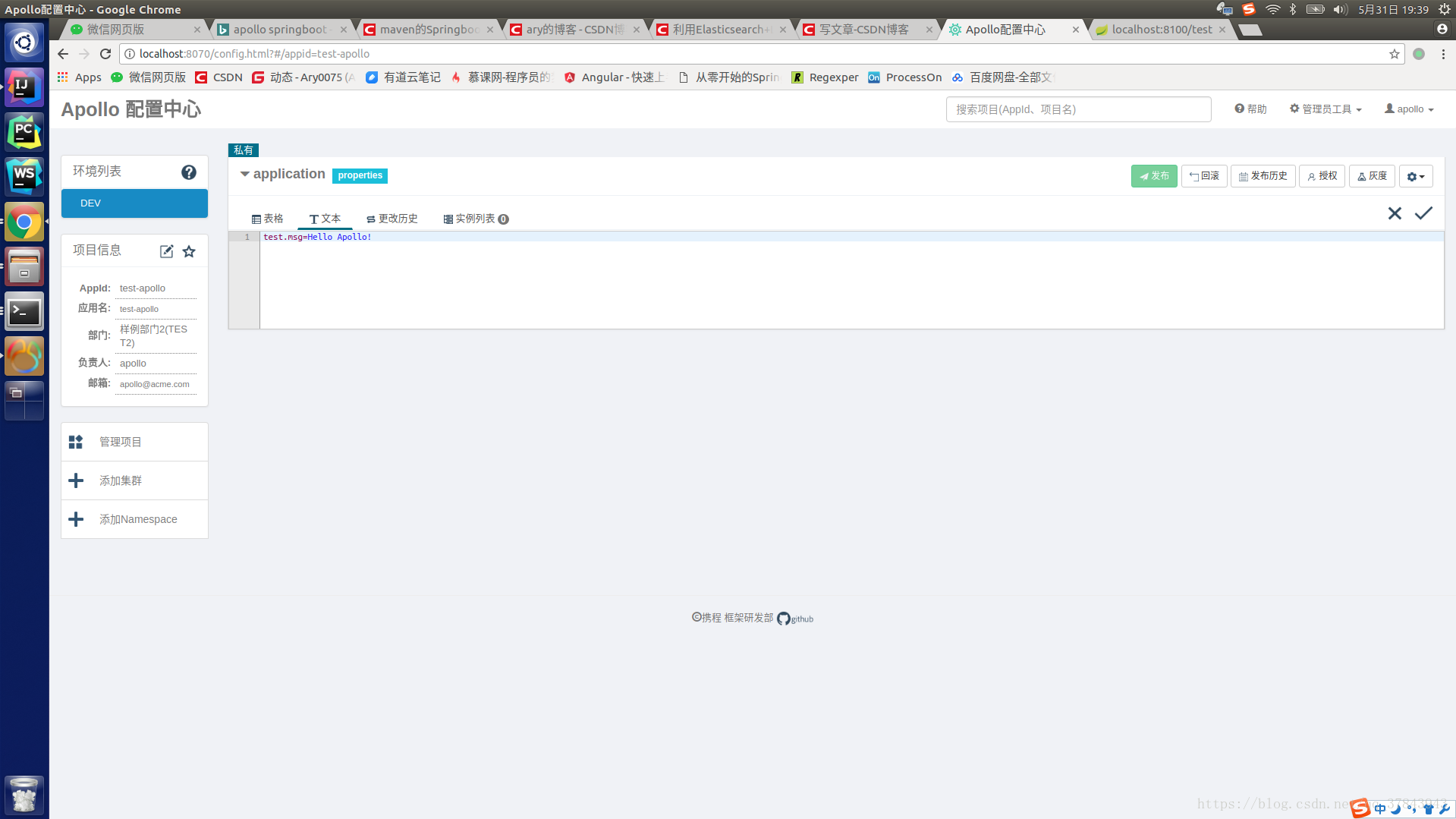Viewport: 1456px width, 819px height.
Task: Open Bluetooth indicator in top bar
Action: point(1293,9)
